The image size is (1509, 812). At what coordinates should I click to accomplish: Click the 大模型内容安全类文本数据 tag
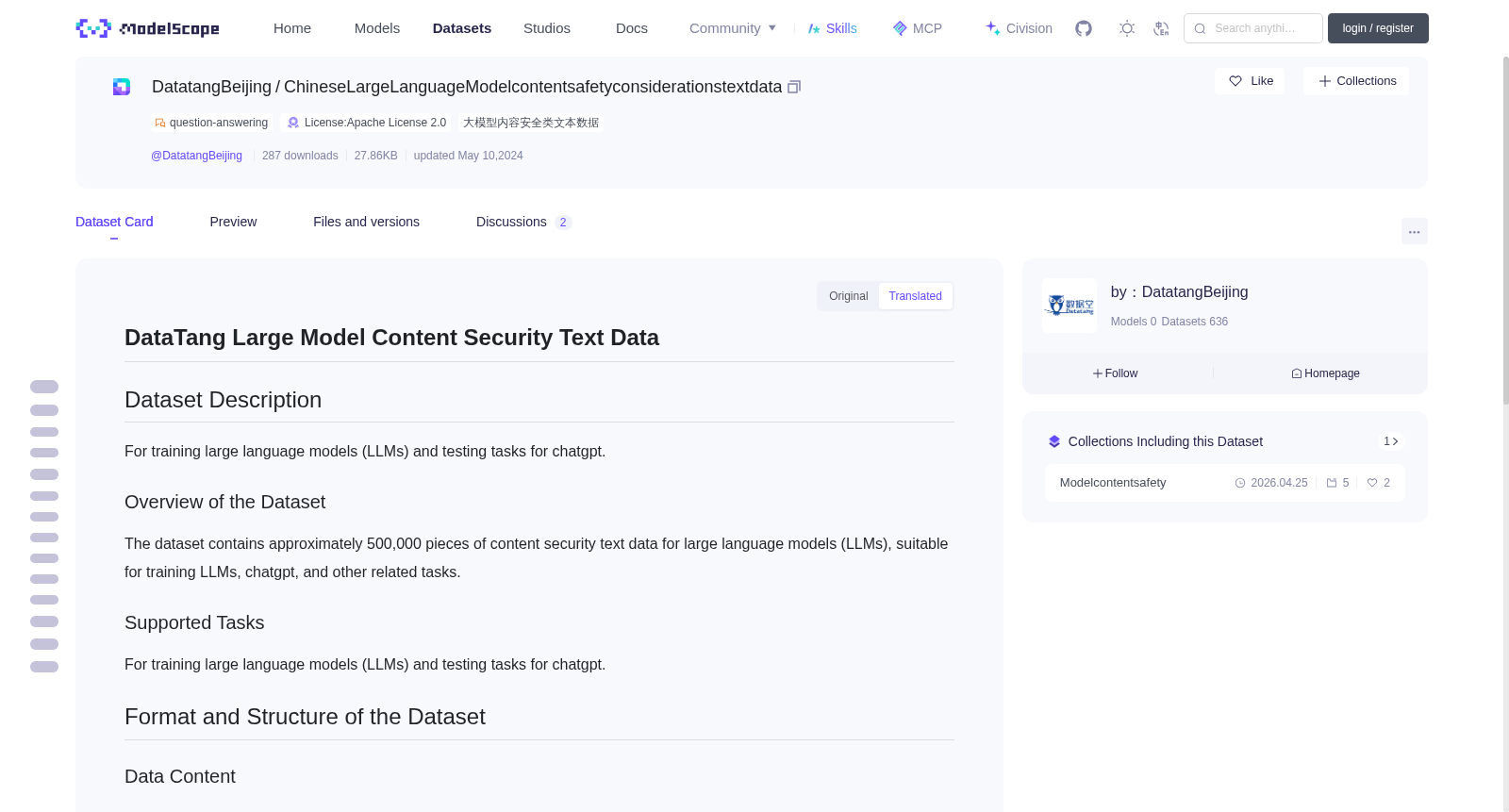tap(531, 123)
